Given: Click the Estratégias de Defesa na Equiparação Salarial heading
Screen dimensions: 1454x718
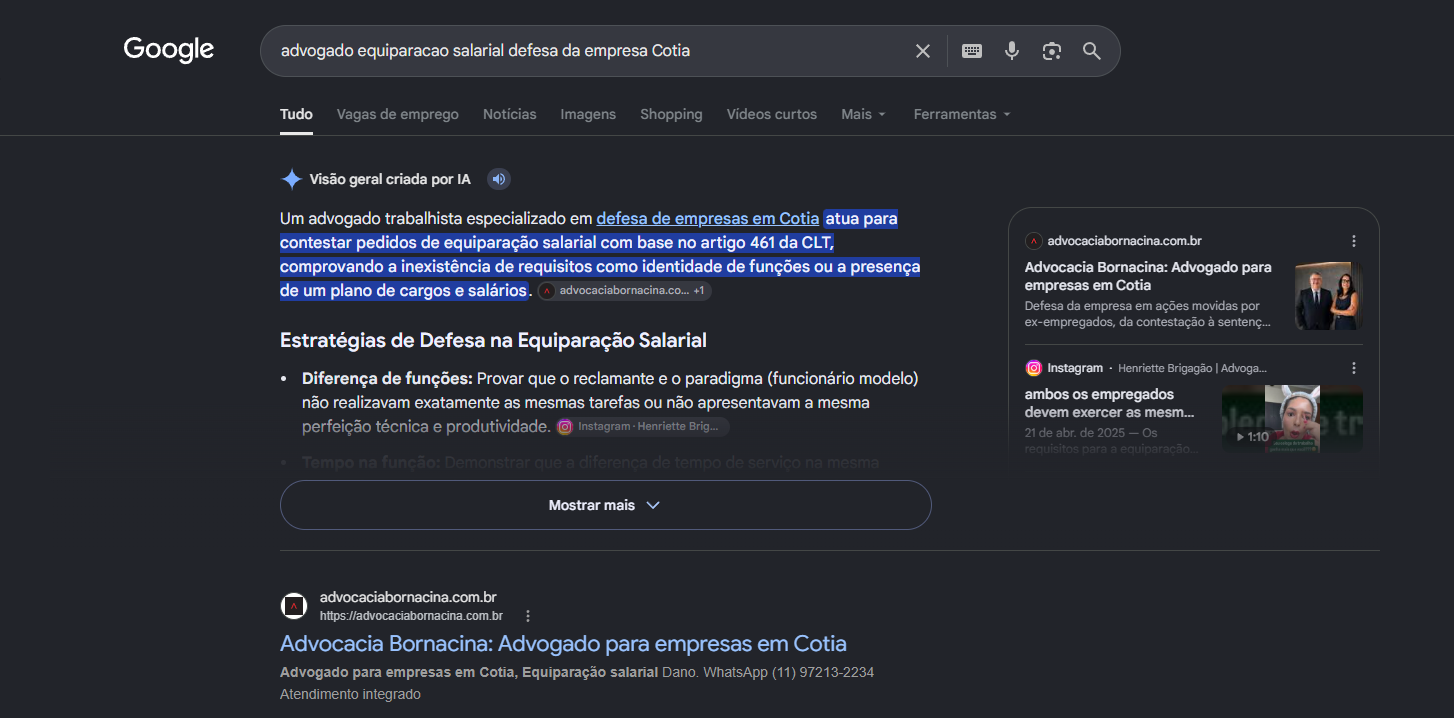Looking at the screenshot, I should [493, 340].
